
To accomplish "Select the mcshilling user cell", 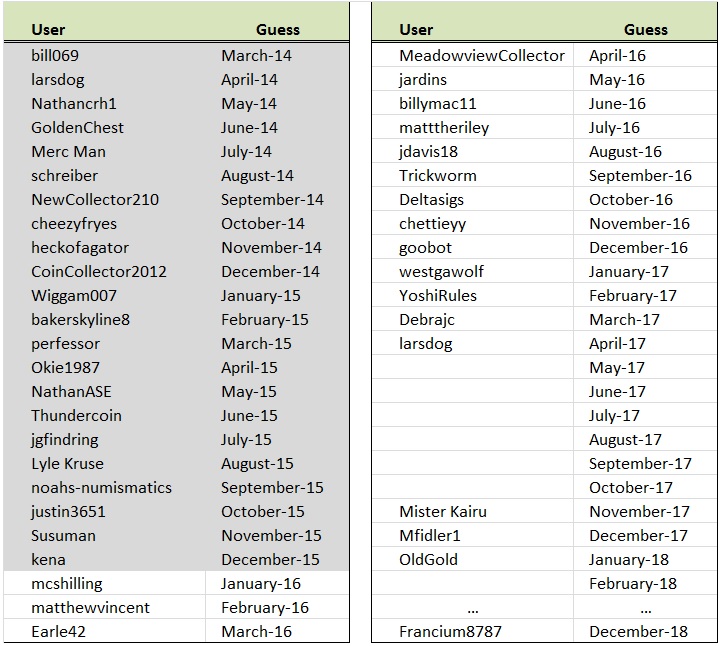I will click(x=105, y=584).
